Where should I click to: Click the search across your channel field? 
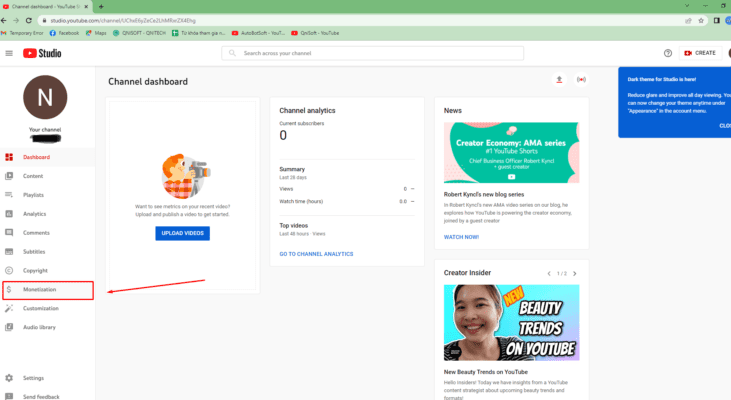point(372,53)
